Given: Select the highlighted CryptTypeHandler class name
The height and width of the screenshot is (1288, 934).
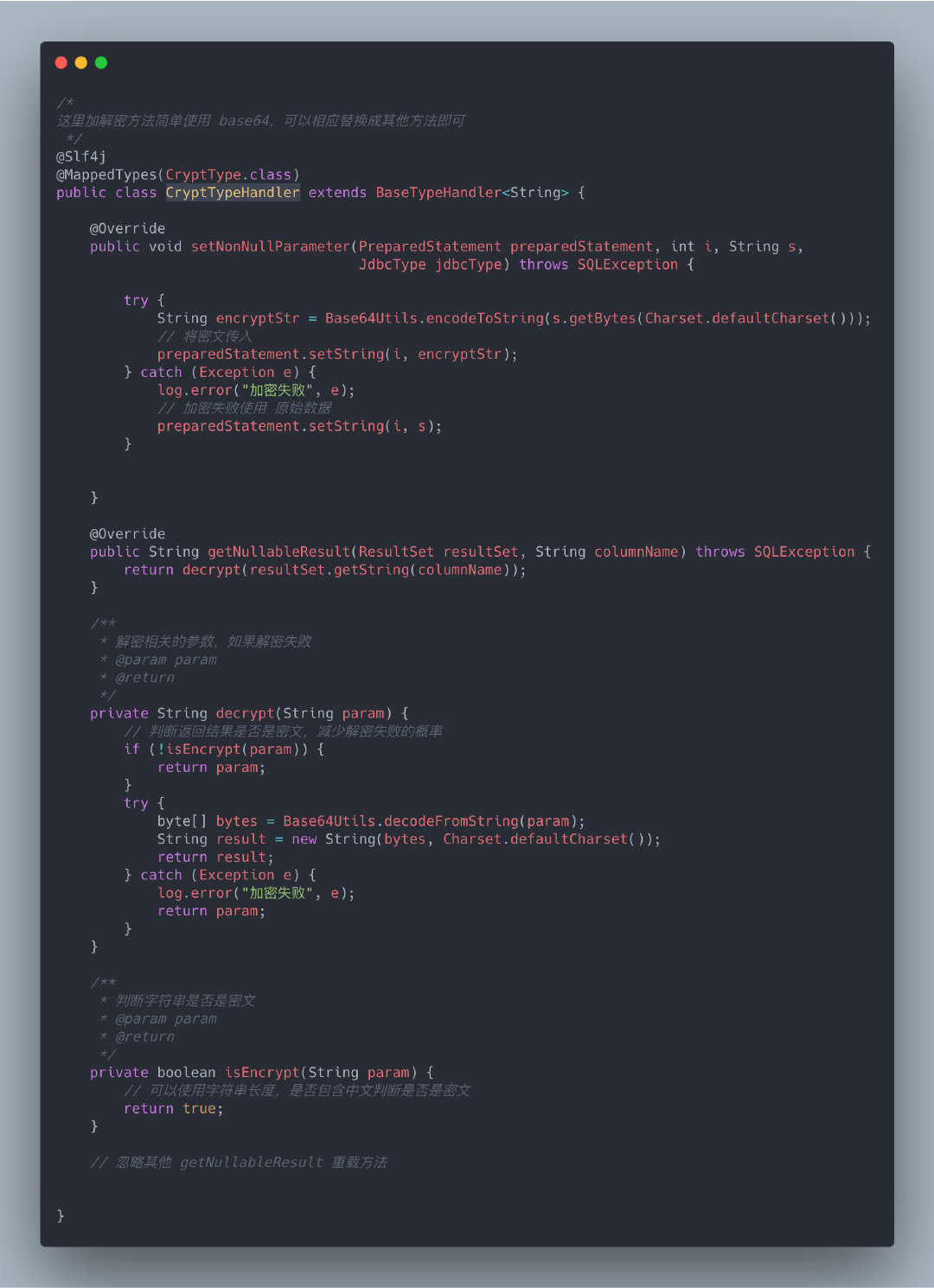Looking at the screenshot, I should click(x=233, y=192).
